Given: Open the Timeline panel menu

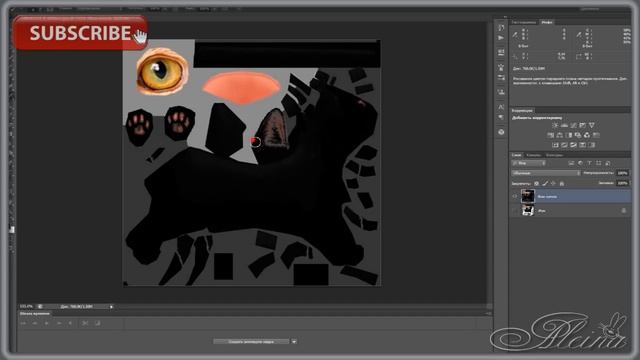Looking at the screenshot, I should click(x=489, y=313).
